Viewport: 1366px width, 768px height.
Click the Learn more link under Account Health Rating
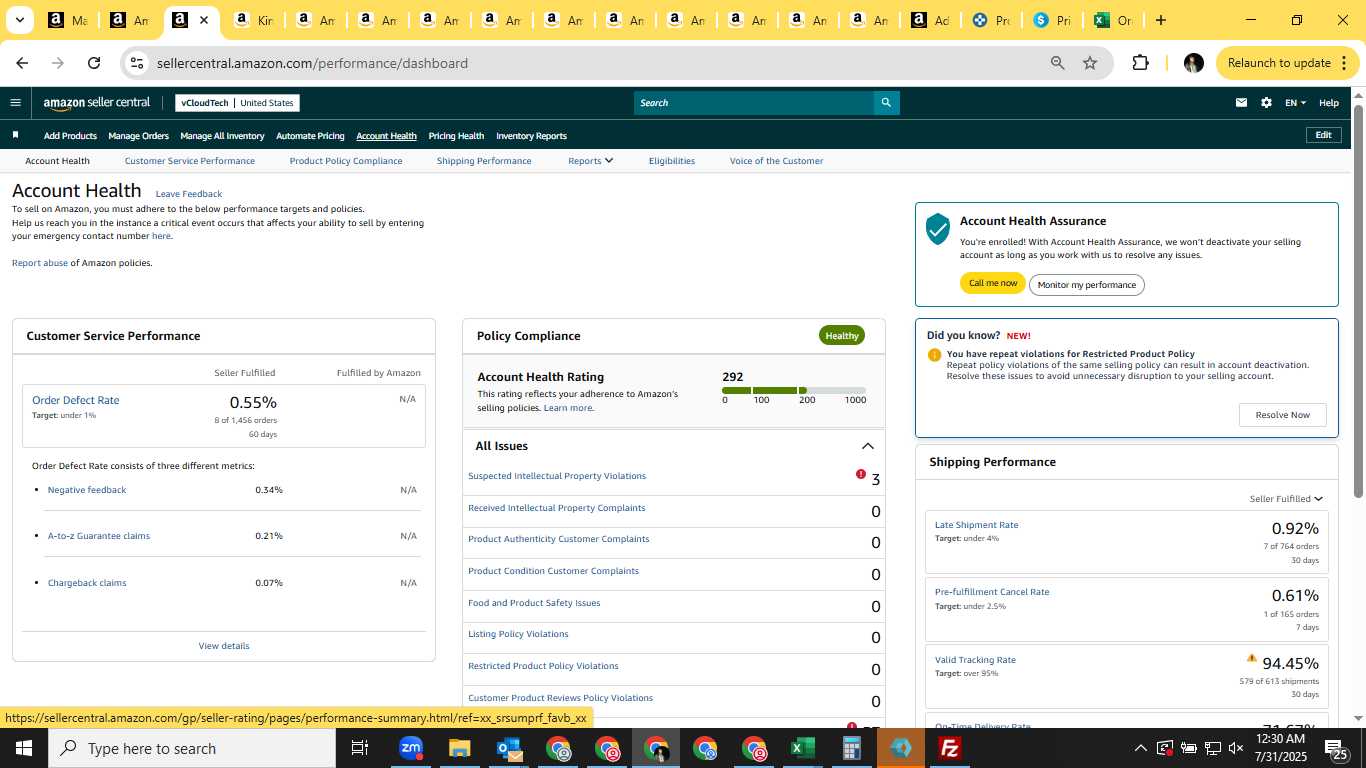568,408
